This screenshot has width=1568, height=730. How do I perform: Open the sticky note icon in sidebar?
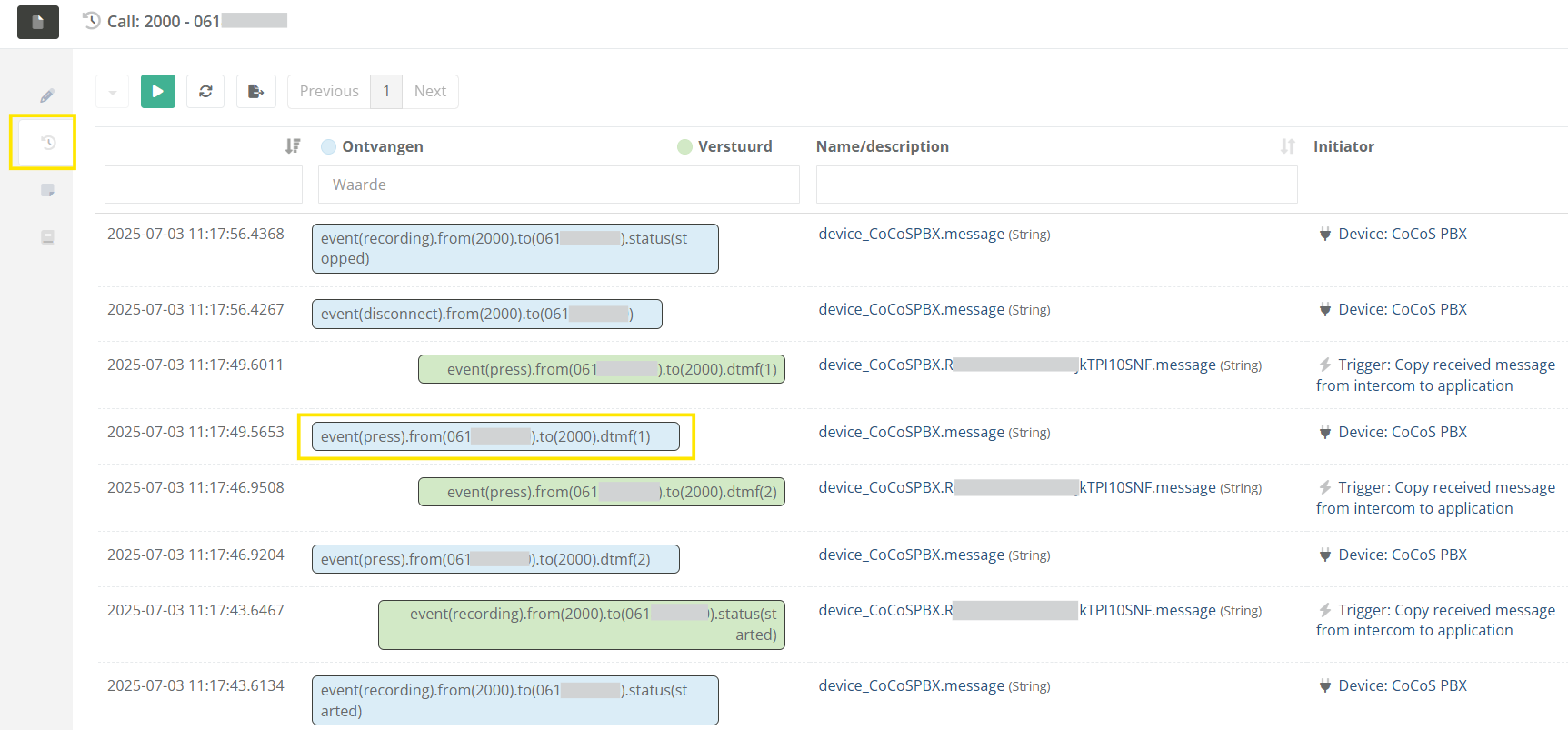[x=47, y=190]
